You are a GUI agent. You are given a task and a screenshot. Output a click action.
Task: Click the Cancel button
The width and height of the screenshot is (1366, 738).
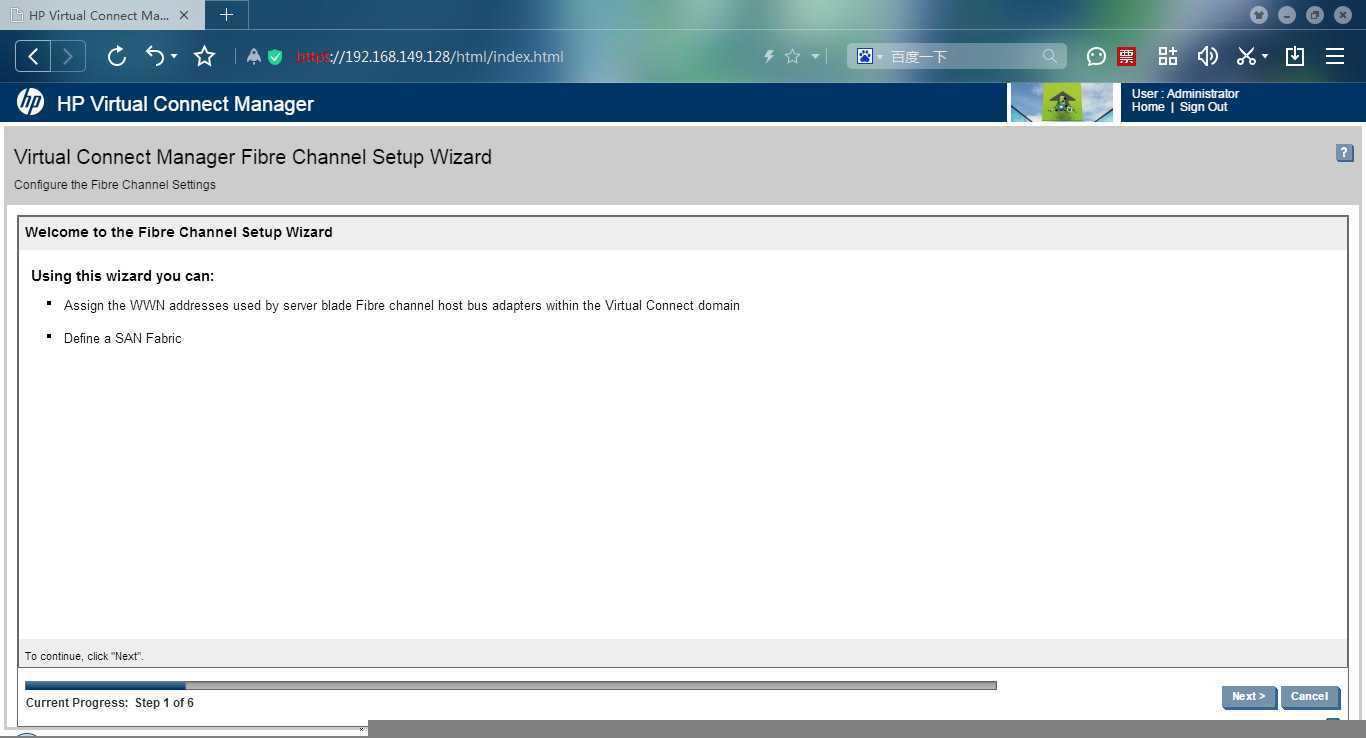tap(1309, 697)
